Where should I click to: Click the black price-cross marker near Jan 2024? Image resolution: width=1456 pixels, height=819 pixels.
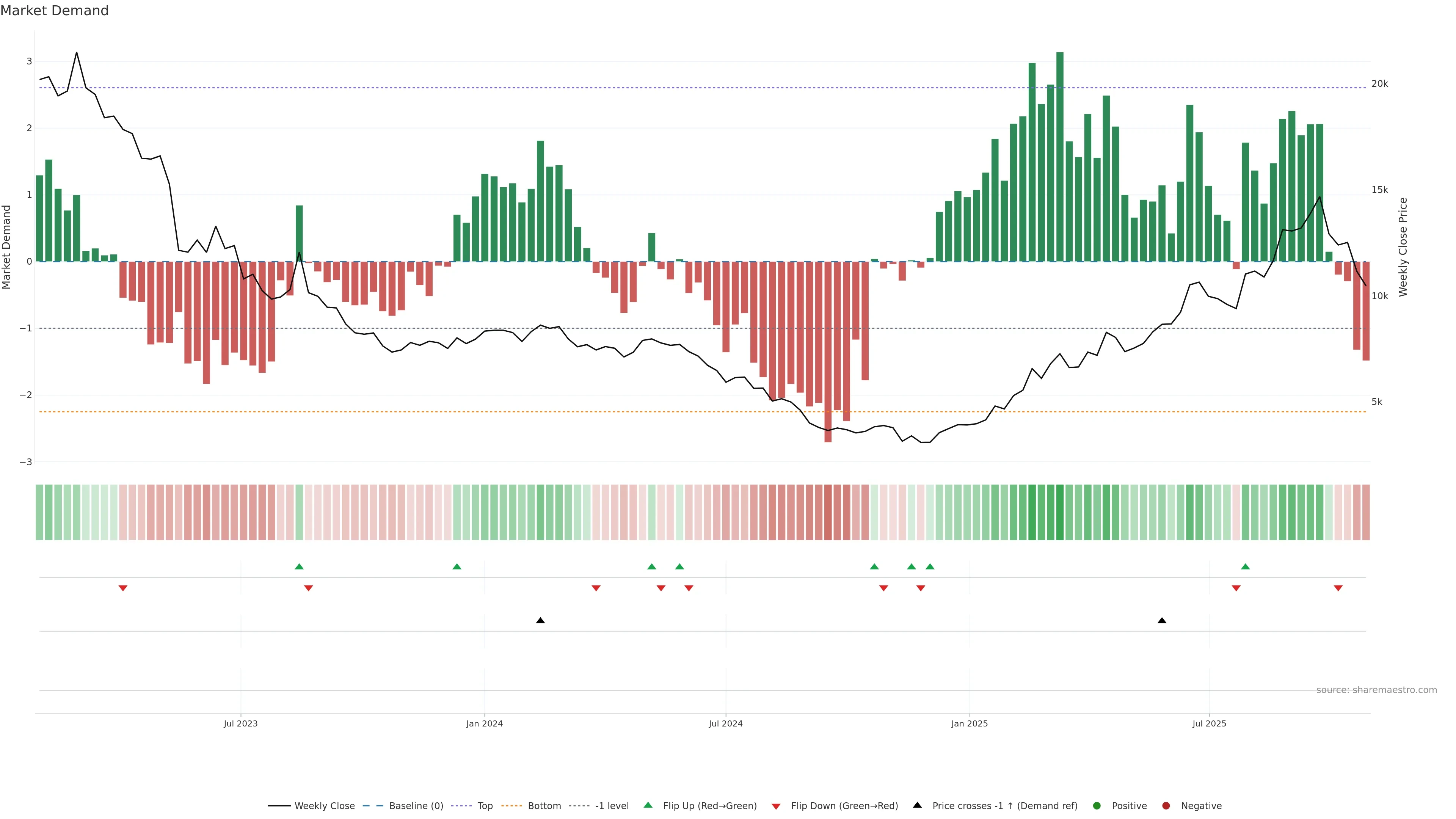(x=540, y=621)
